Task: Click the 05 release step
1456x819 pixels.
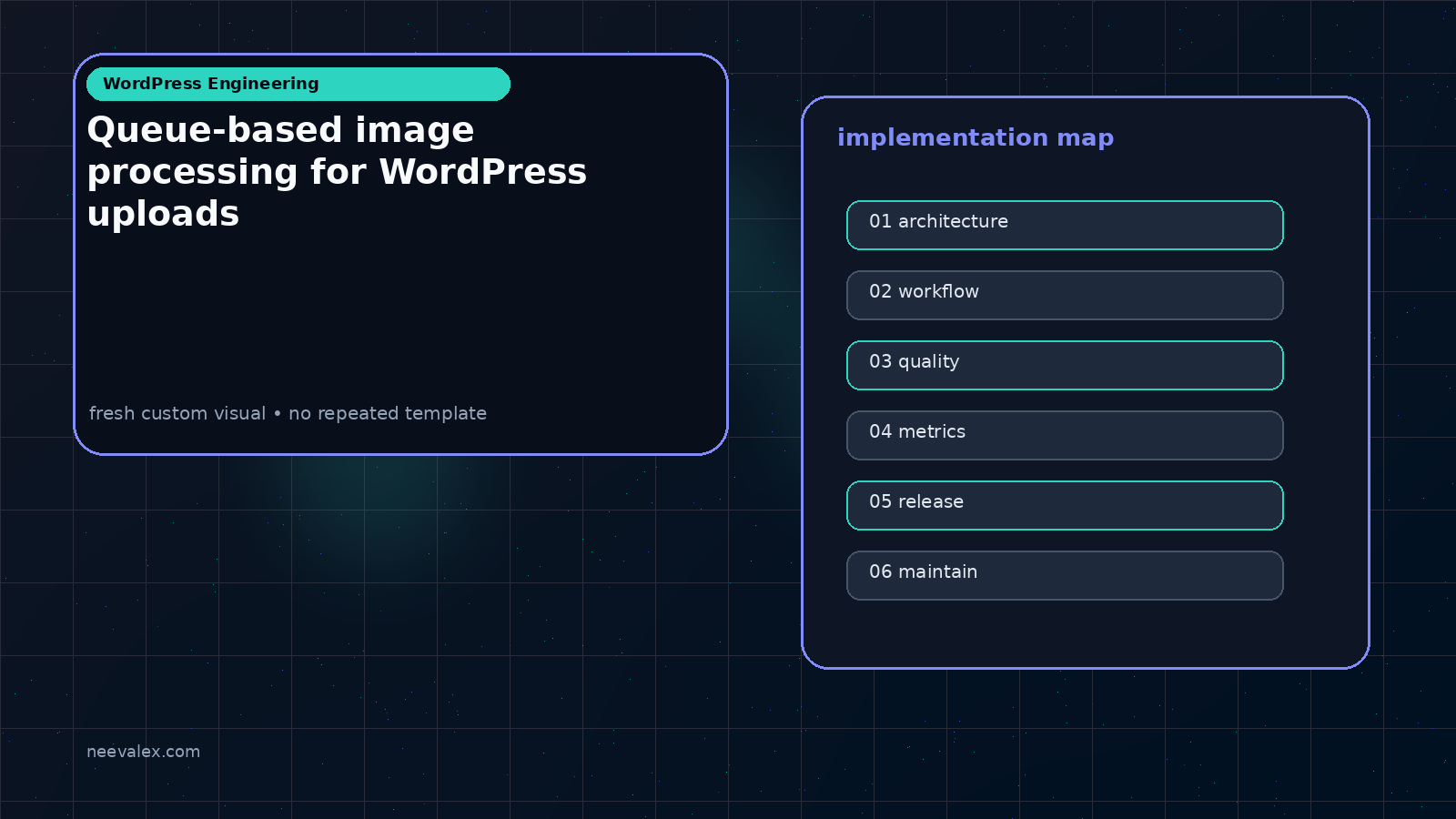Action: 1065,505
